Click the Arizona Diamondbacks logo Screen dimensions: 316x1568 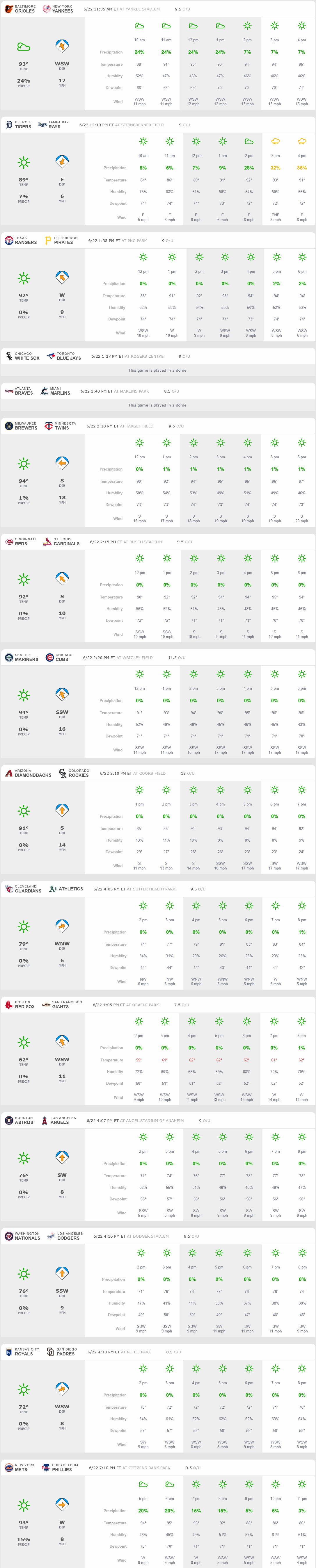[8, 773]
